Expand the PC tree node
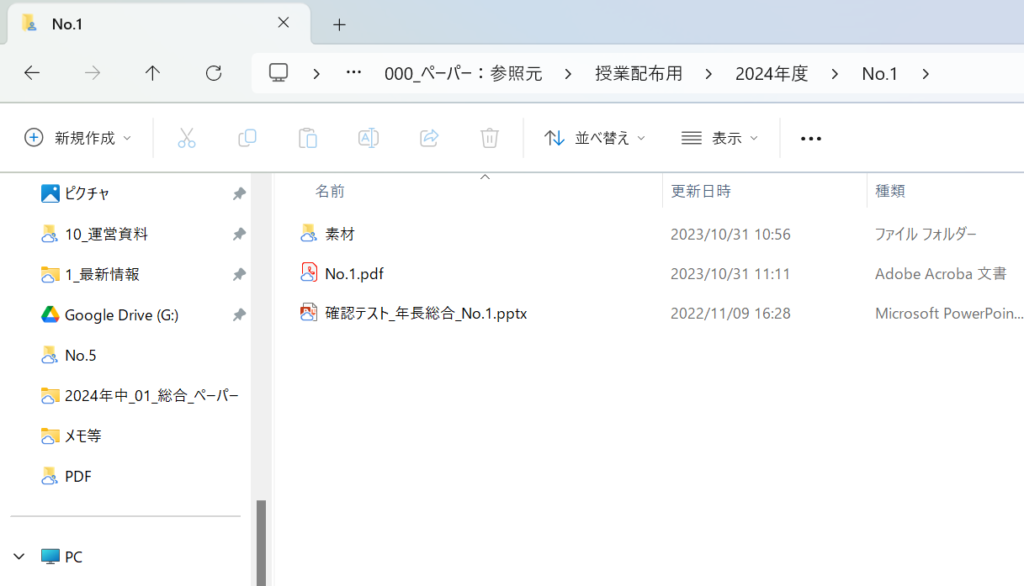This screenshot has width=1024, height=586. pos(20,557)
